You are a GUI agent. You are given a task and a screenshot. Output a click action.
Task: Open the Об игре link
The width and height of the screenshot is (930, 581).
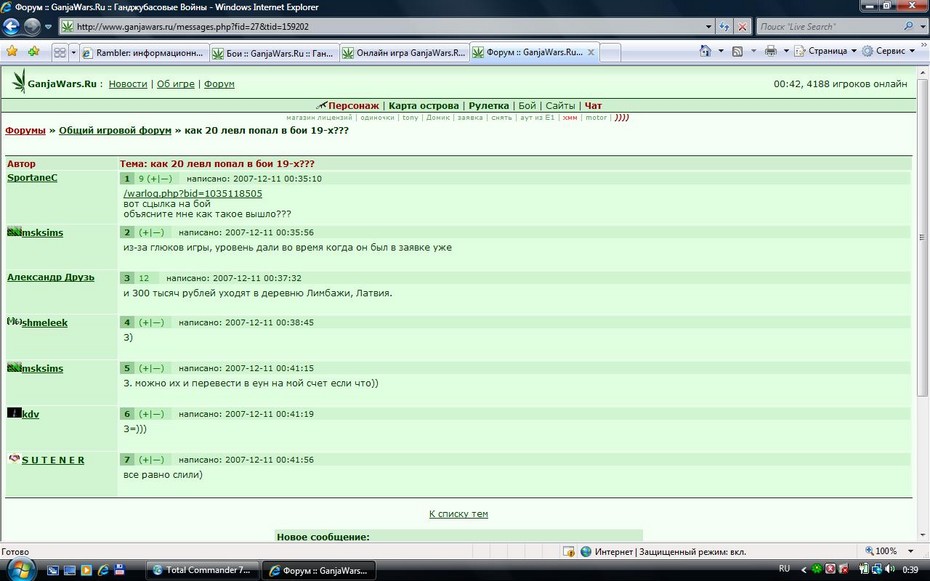(176, 84)
